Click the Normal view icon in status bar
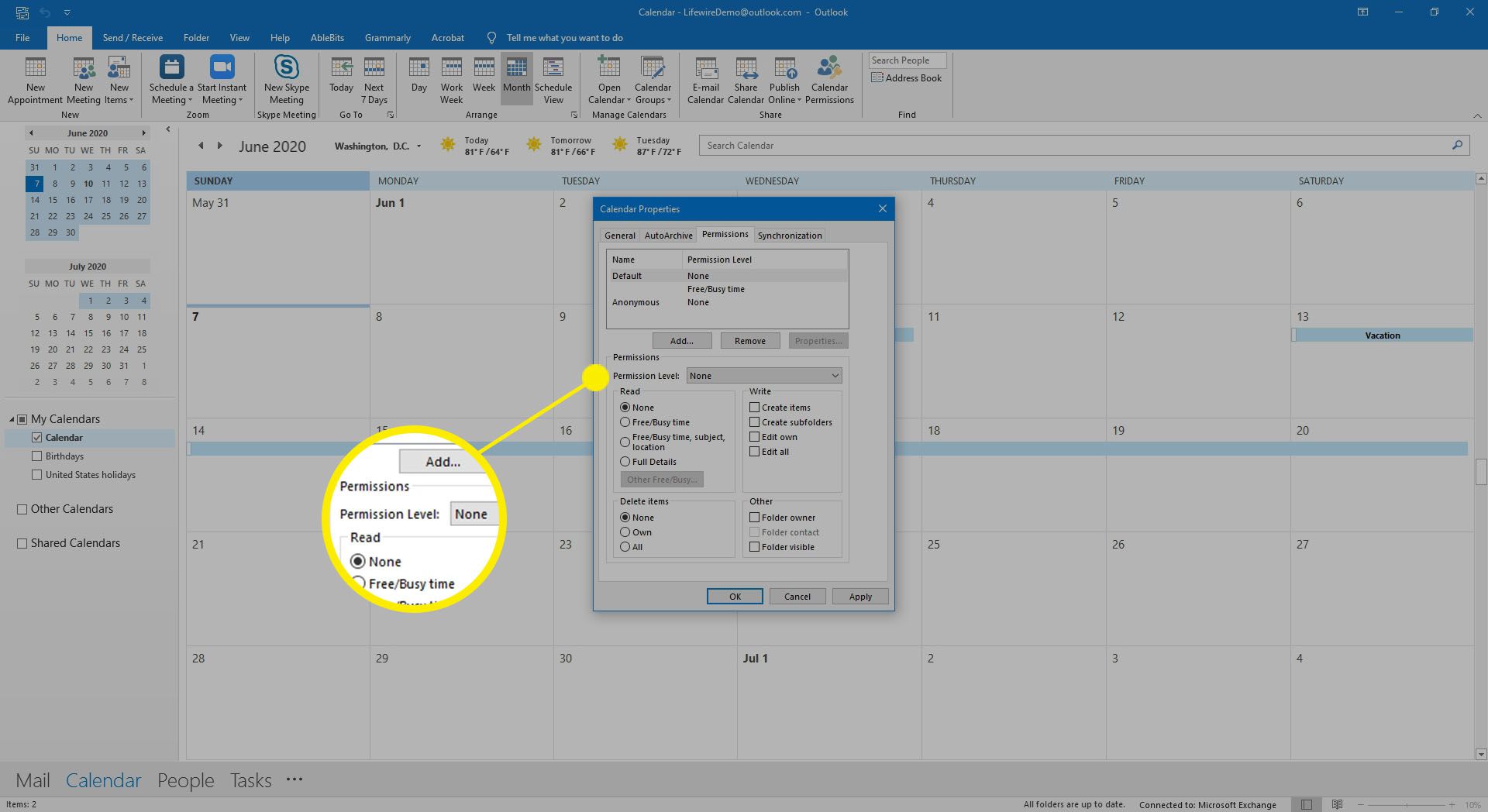This screenshot has width=1488, height=812. pos(1307,804)
